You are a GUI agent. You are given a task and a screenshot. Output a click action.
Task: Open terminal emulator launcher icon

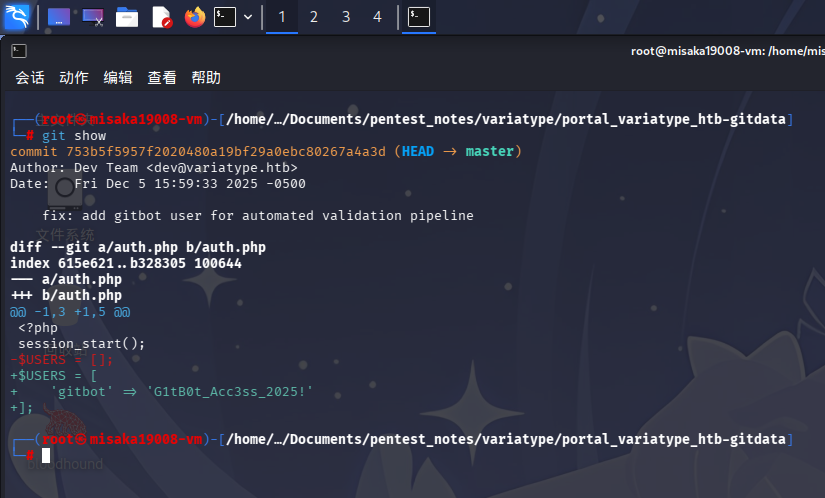tap(225, 17)
